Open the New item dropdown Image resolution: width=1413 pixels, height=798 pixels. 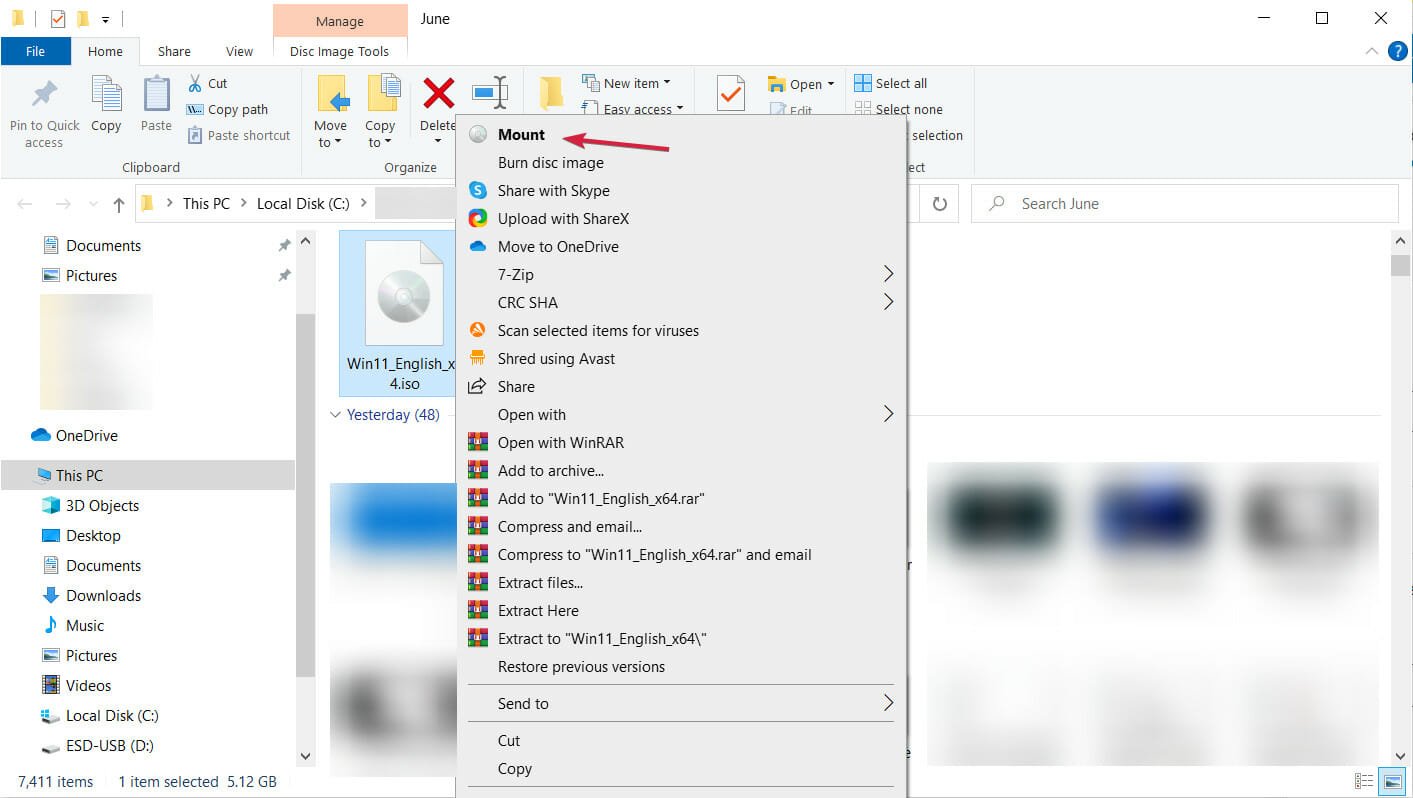[x=626, y=83]
